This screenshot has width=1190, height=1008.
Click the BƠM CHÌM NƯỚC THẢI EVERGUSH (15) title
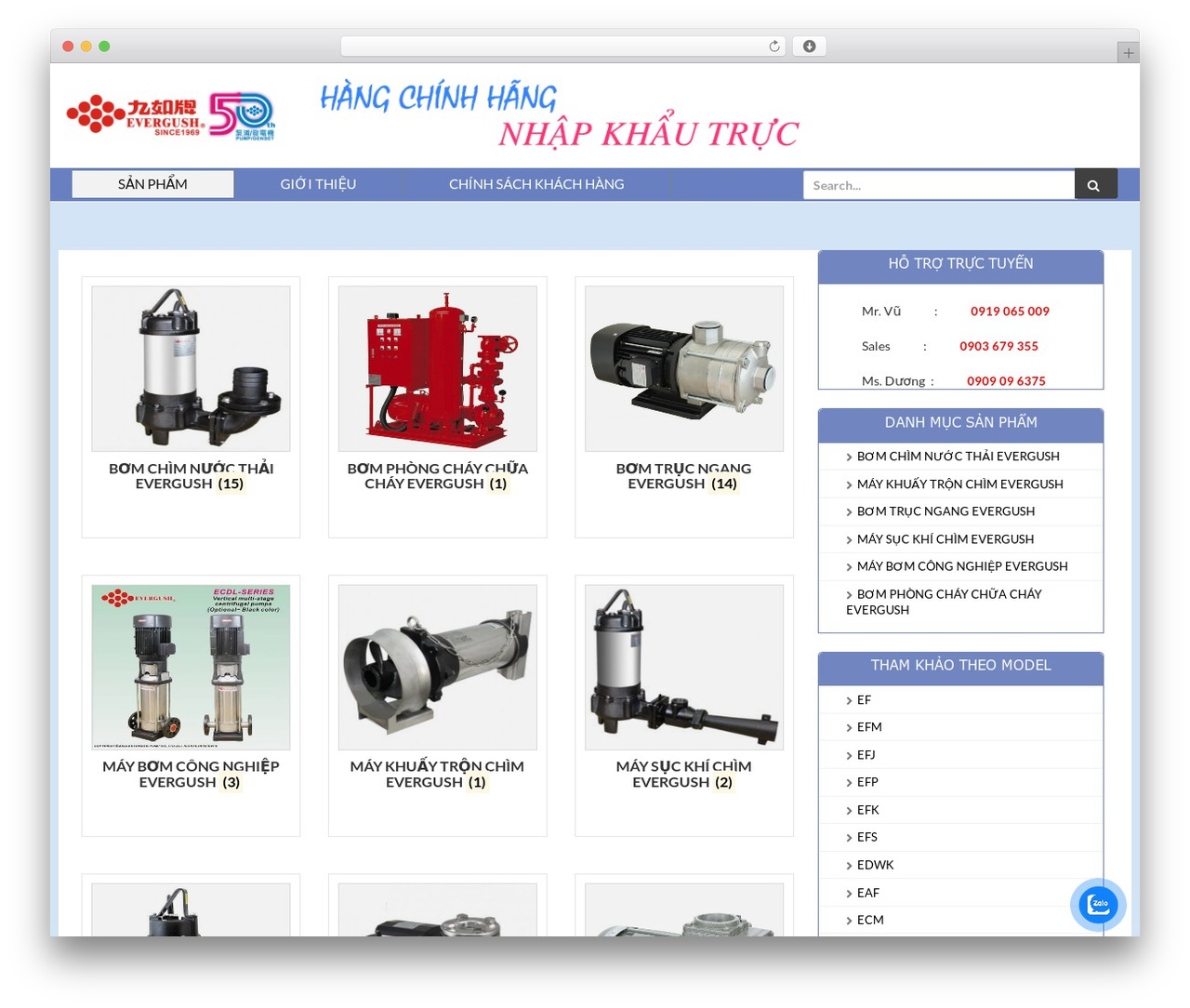(191, 476)
